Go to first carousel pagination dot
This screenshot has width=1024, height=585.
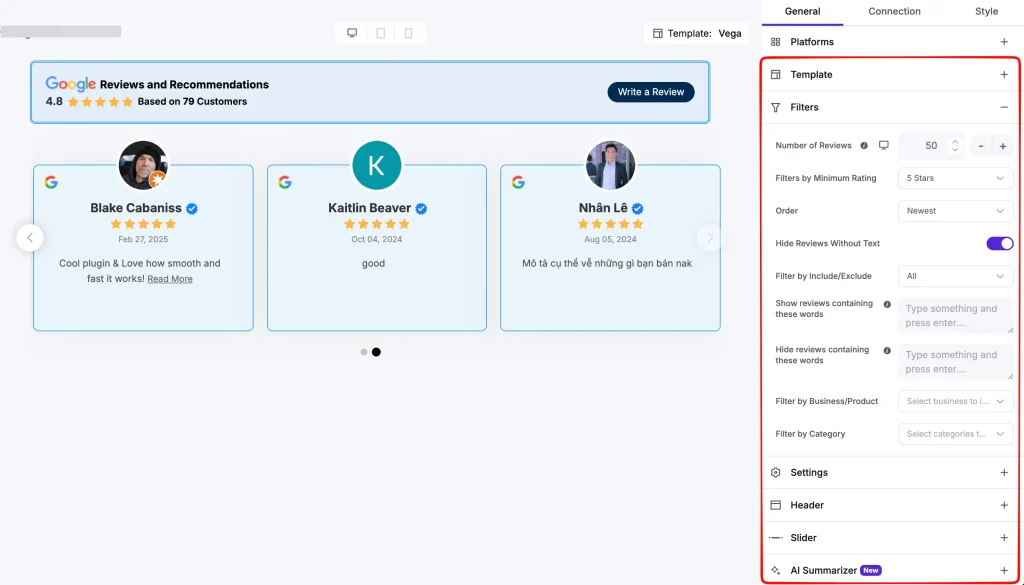tap(364, 352)
